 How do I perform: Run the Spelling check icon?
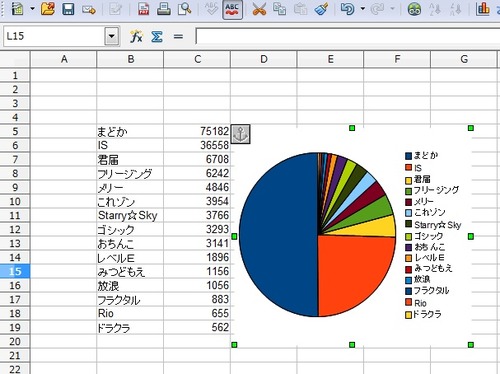coord(211,9)
